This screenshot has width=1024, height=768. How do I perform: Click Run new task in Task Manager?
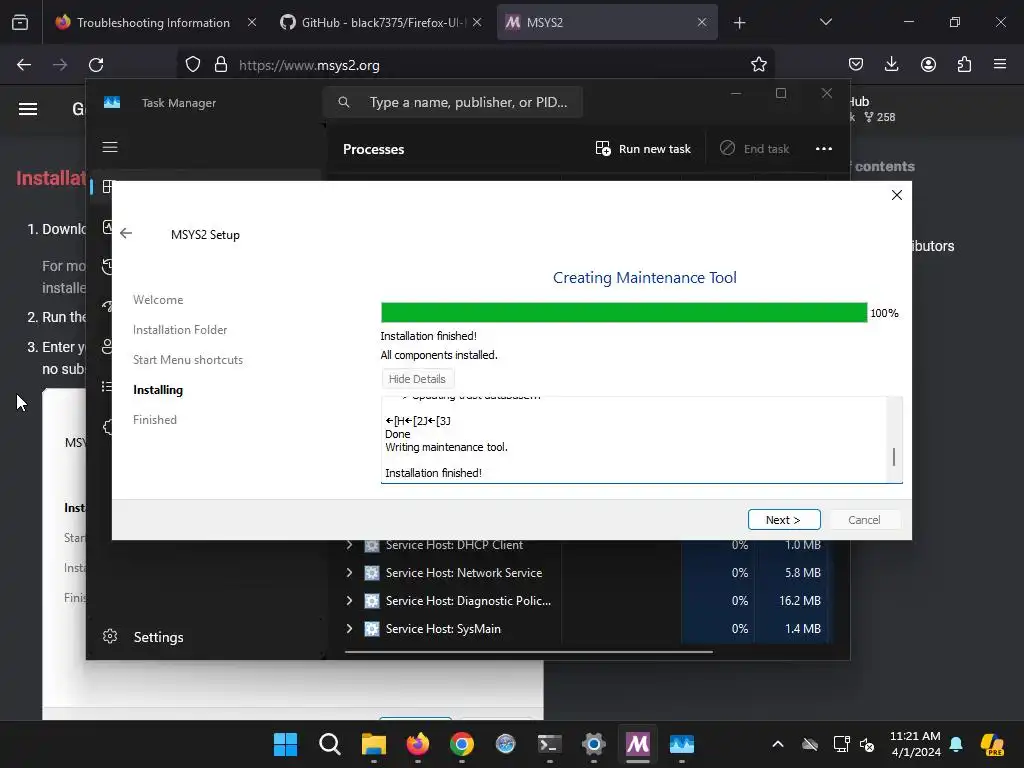pos(643,149)
